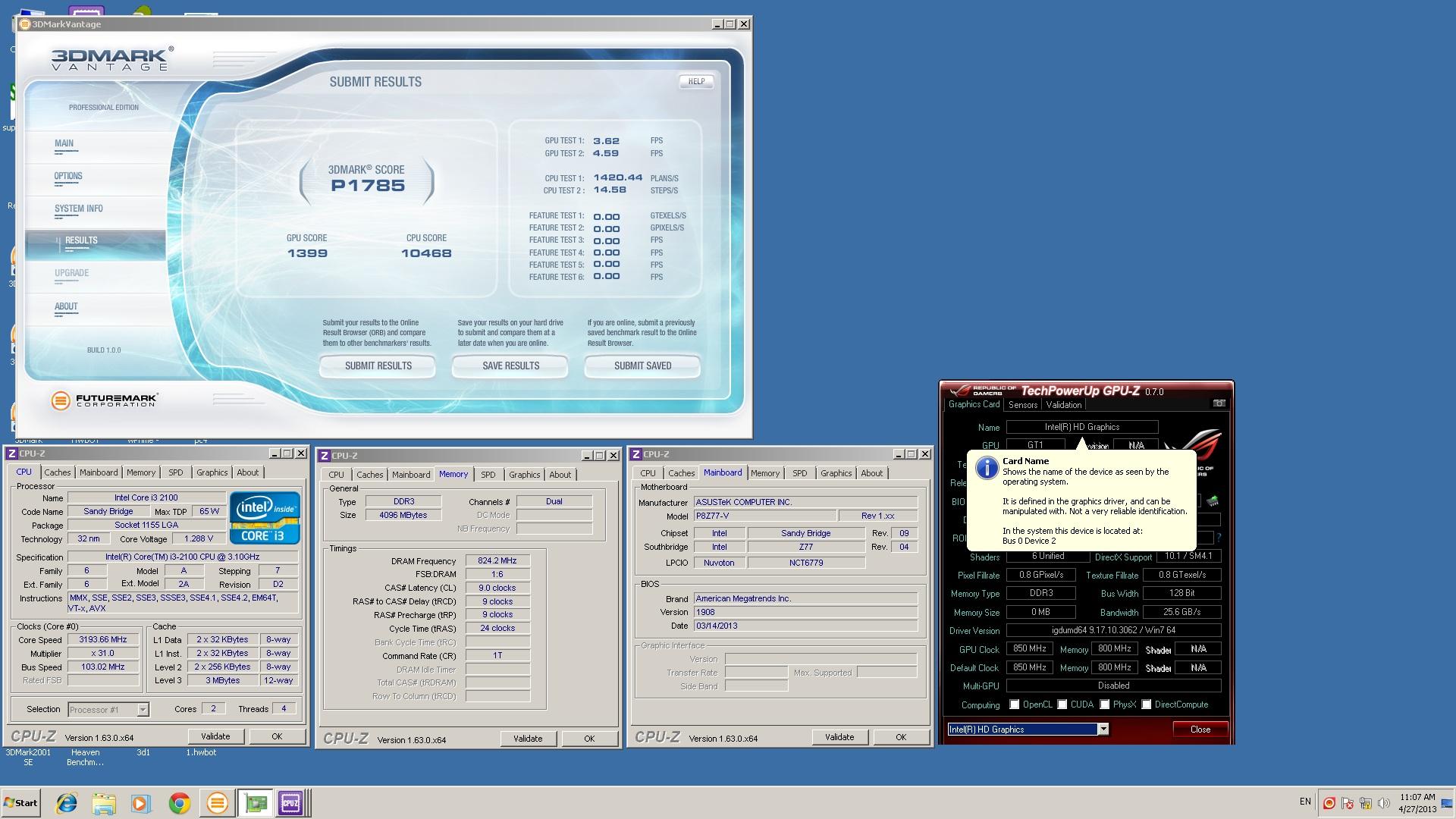This screenshot has width=1456, height=819.
Task: Take a GPU-Z screenshot with the camera icon
Action: pyautogui.click(x=1219, y=403)
